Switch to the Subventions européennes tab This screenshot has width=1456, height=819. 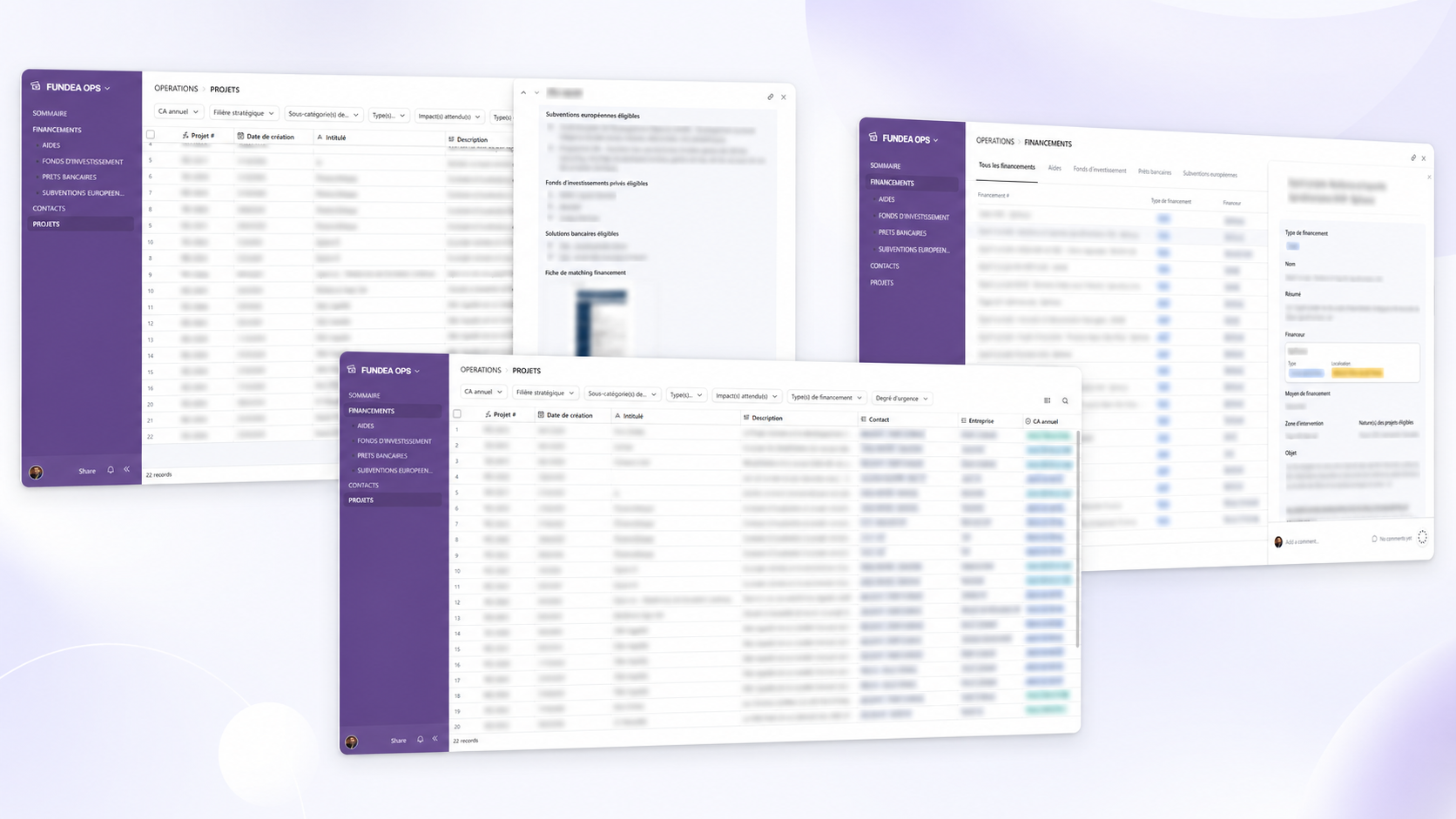tap(1210, 174)
